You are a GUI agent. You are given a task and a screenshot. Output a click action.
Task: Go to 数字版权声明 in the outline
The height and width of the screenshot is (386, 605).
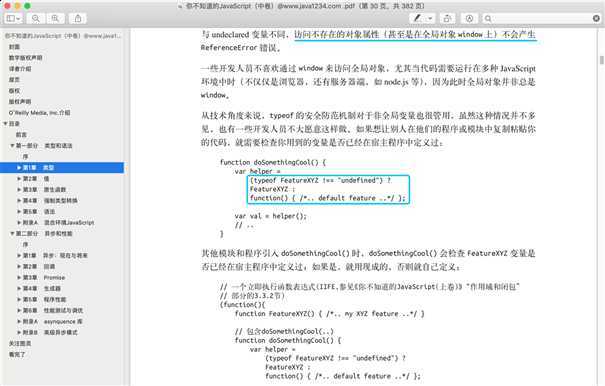(x=25, y=58)
